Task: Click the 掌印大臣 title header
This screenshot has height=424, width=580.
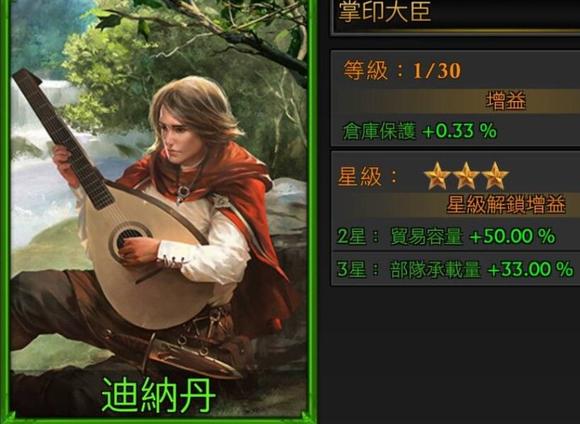Action: pos(385,11)
